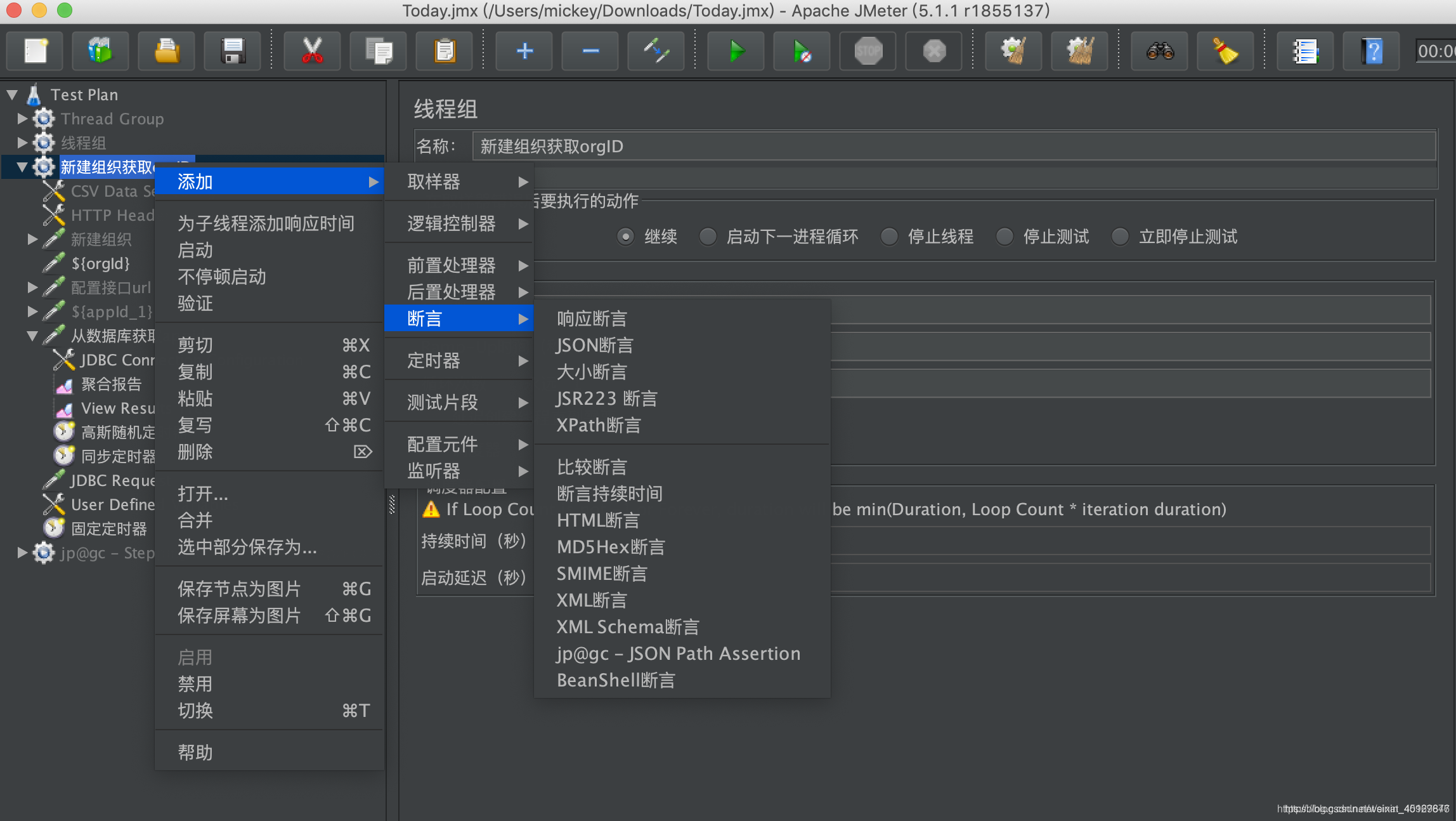Viewport: 1456px width, 821px height.
Task: Select the 立即停止测试 radio button
Action: pos(1120,237)
